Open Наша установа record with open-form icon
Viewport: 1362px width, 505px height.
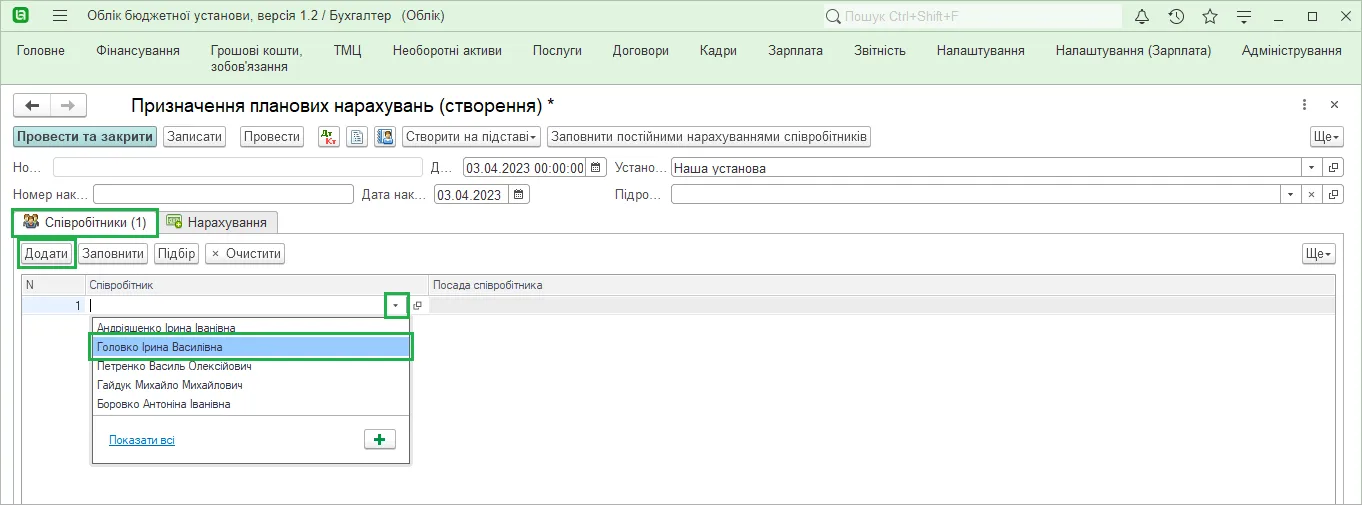(x=1333, y=168)
